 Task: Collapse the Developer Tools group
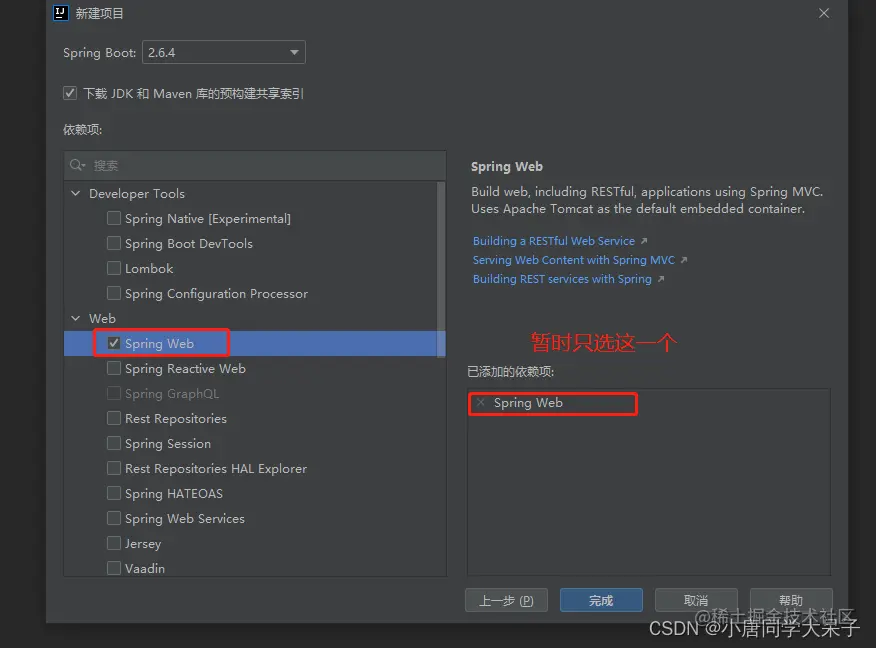pos(75,193)
